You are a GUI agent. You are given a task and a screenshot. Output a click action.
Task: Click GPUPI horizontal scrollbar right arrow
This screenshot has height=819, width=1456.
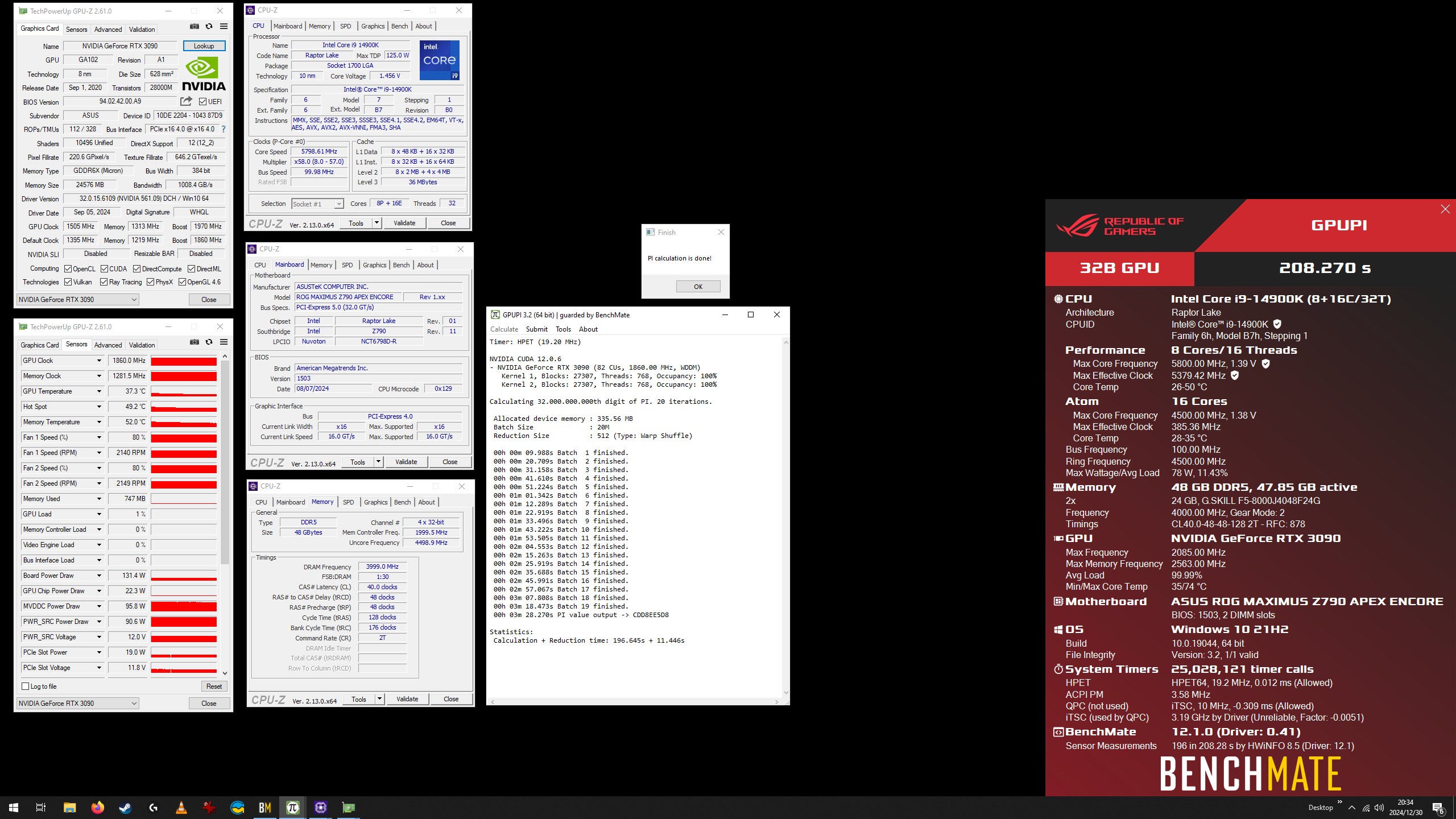pyautogui.click(x=777, y=702)
